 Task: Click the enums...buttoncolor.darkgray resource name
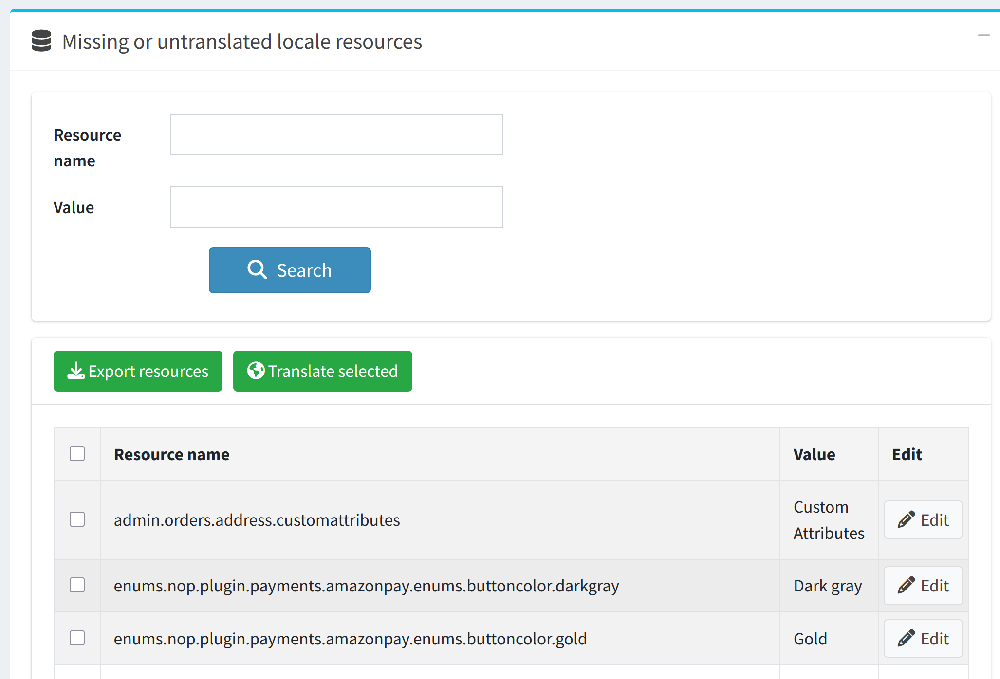pos(366,586)
